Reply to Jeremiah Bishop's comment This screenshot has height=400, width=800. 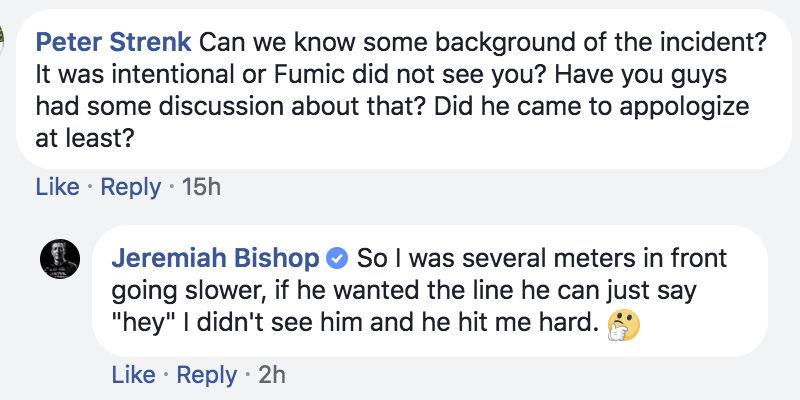tap(208, 375)
